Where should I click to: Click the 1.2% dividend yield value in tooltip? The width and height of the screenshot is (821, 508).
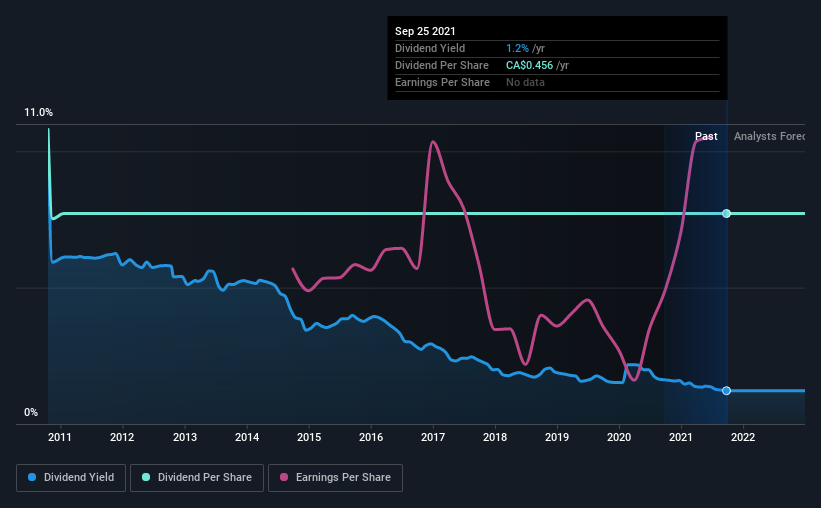(x=517, y=48)
